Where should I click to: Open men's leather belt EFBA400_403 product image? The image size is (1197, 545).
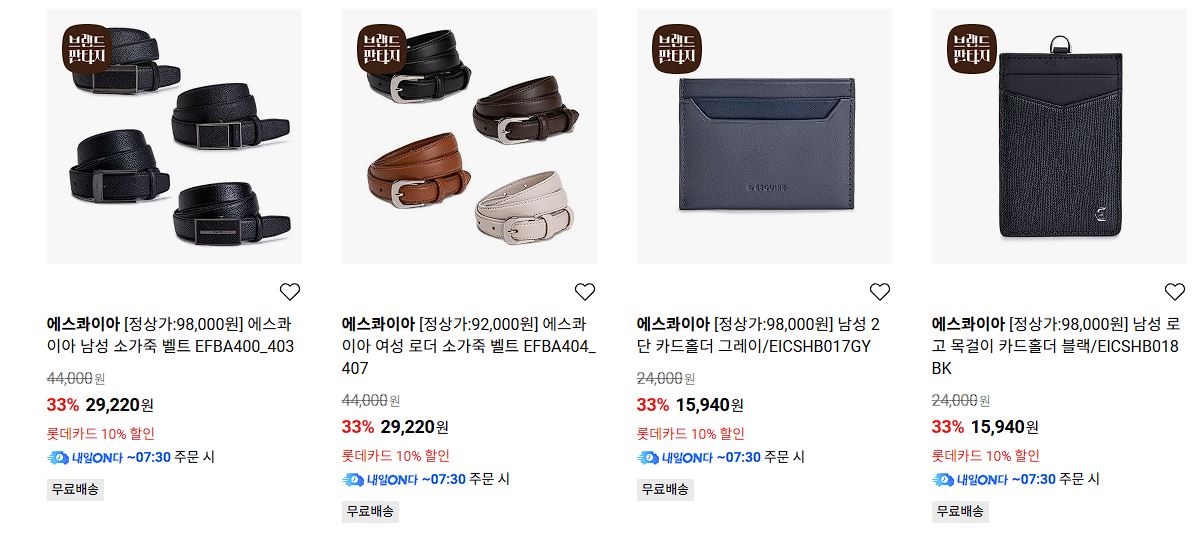(x=174, y=137)
